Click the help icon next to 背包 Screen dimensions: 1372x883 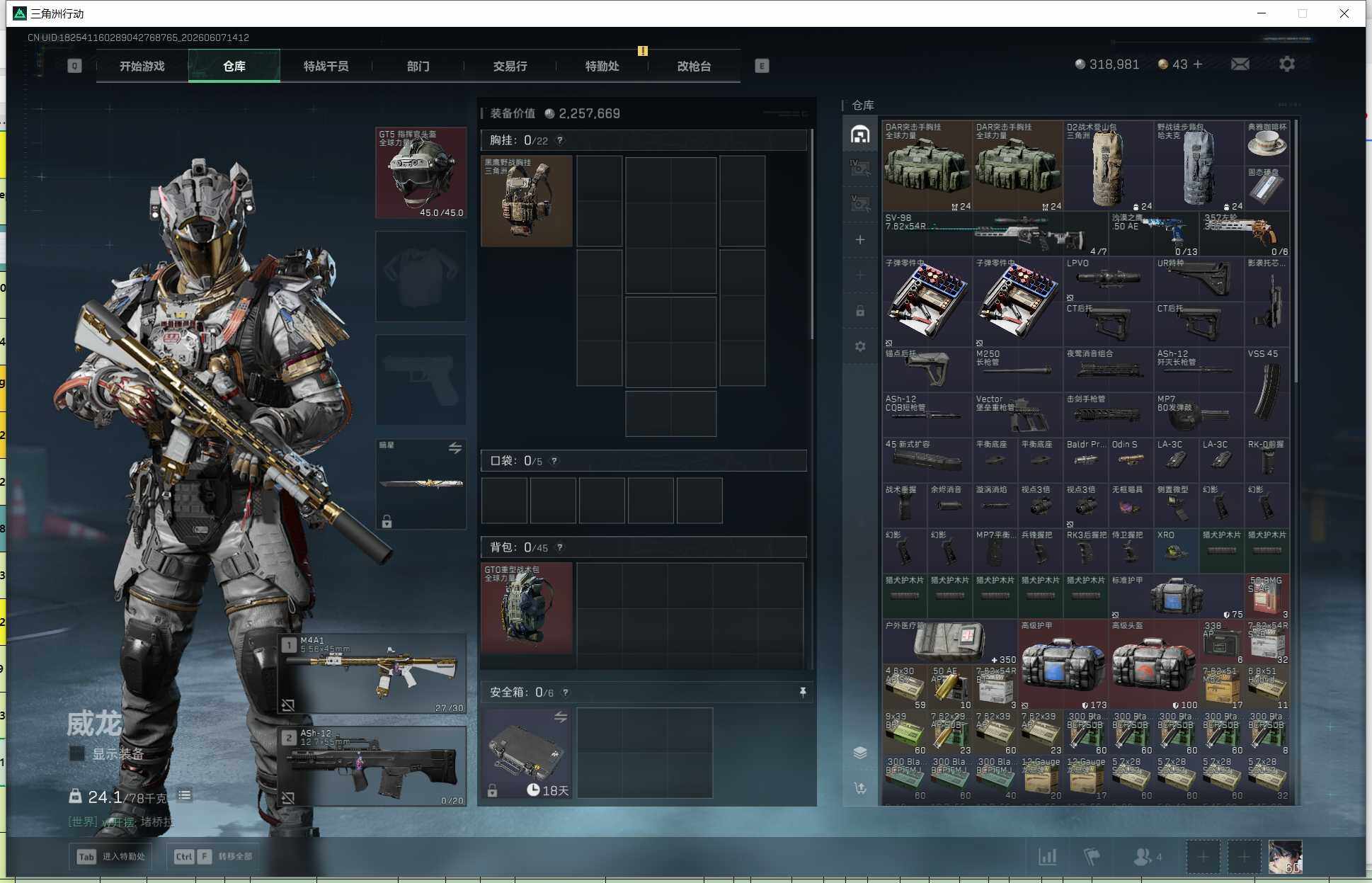(560, 547)
